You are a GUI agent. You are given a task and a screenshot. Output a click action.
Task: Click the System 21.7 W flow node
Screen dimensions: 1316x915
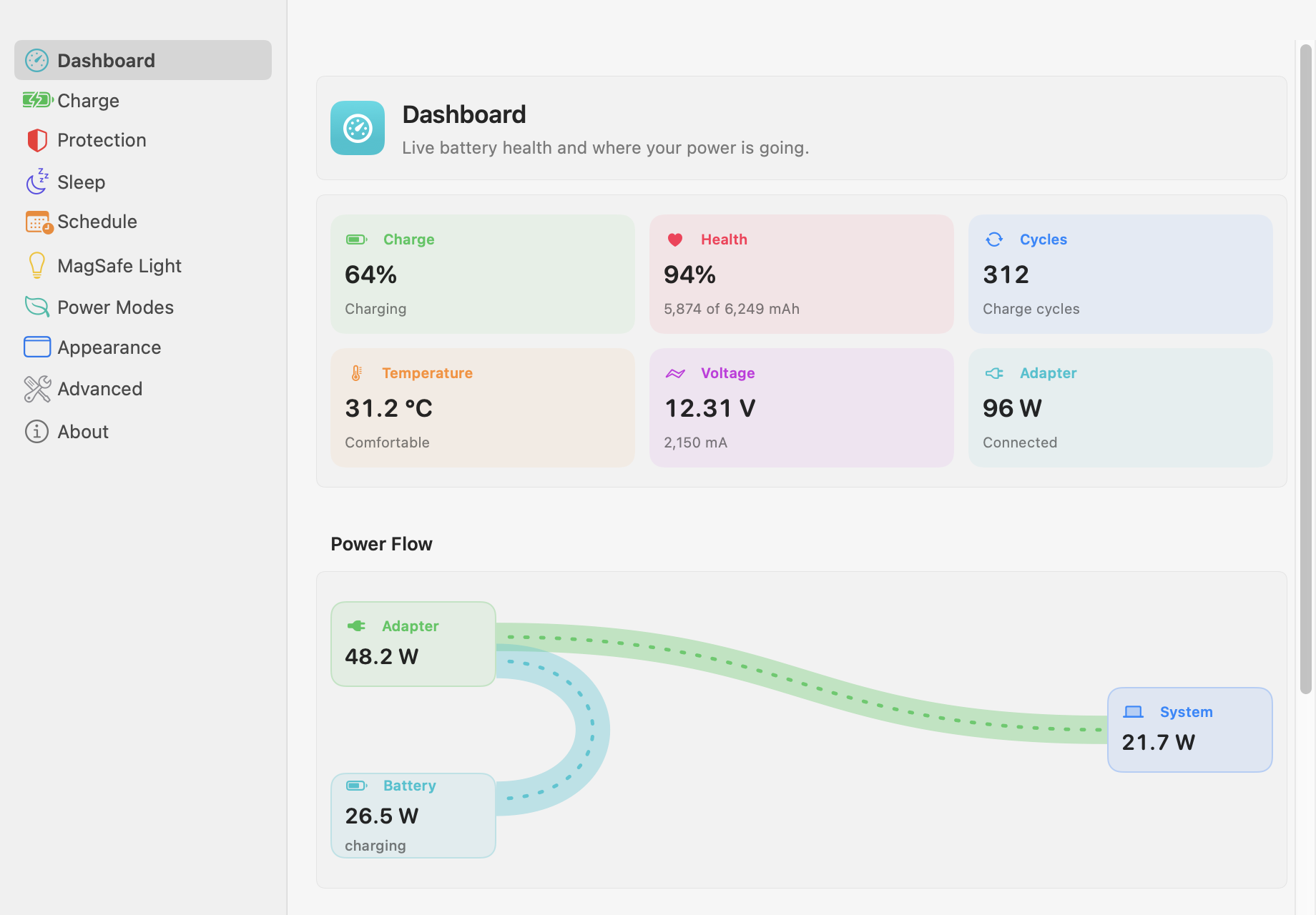(1190, 730)
